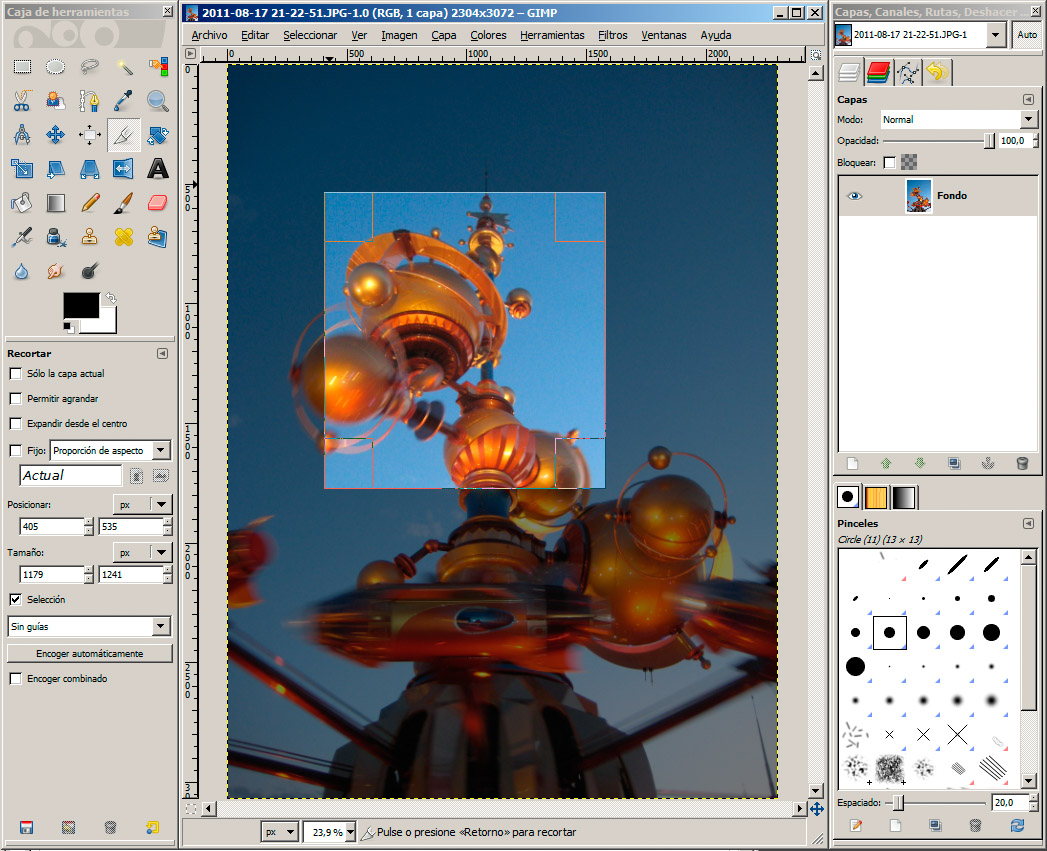Adjust the layer Opacidad slider

[939, 141]
